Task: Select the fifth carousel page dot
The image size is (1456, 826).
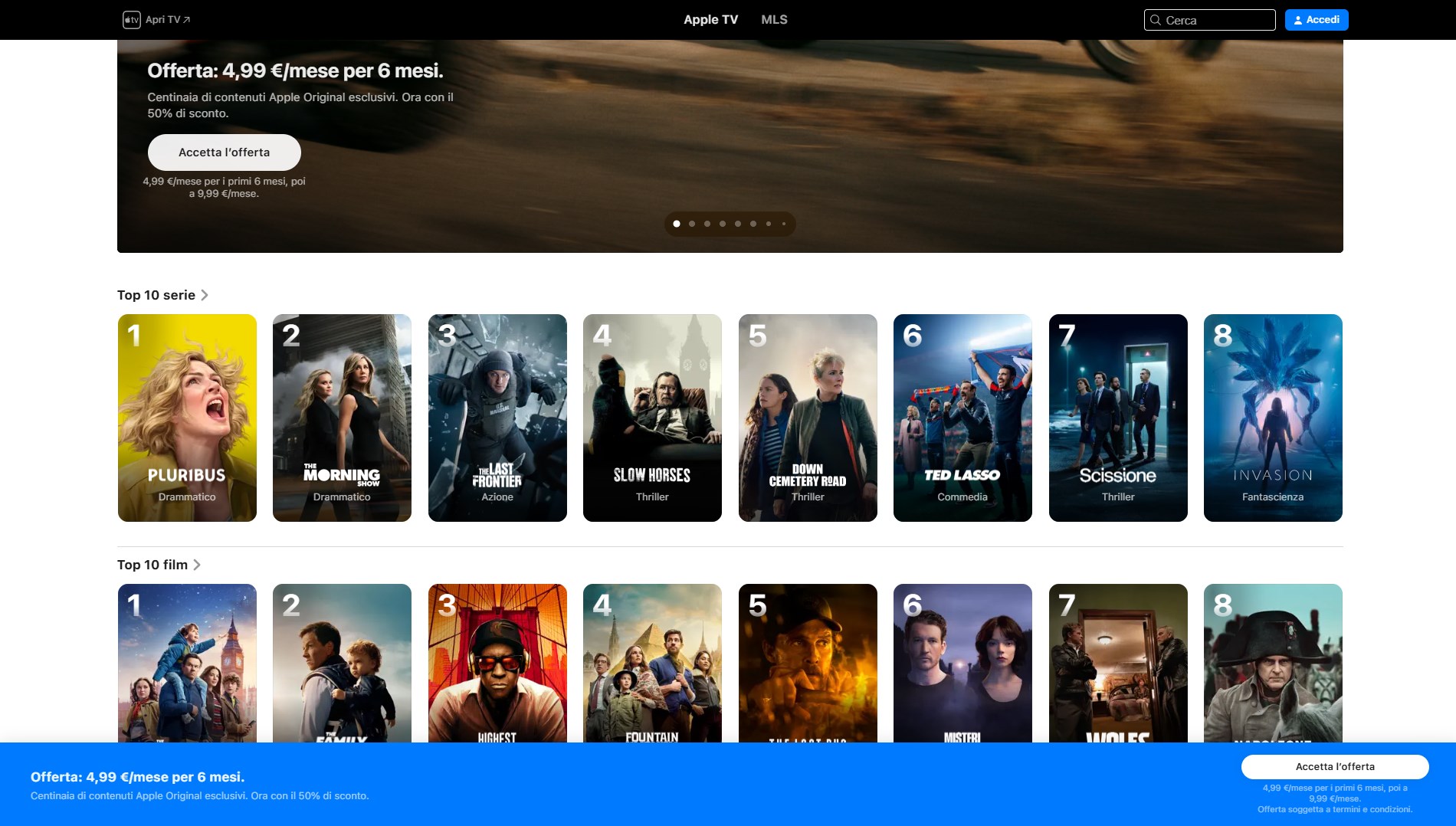Action: (x=738, y=224)
